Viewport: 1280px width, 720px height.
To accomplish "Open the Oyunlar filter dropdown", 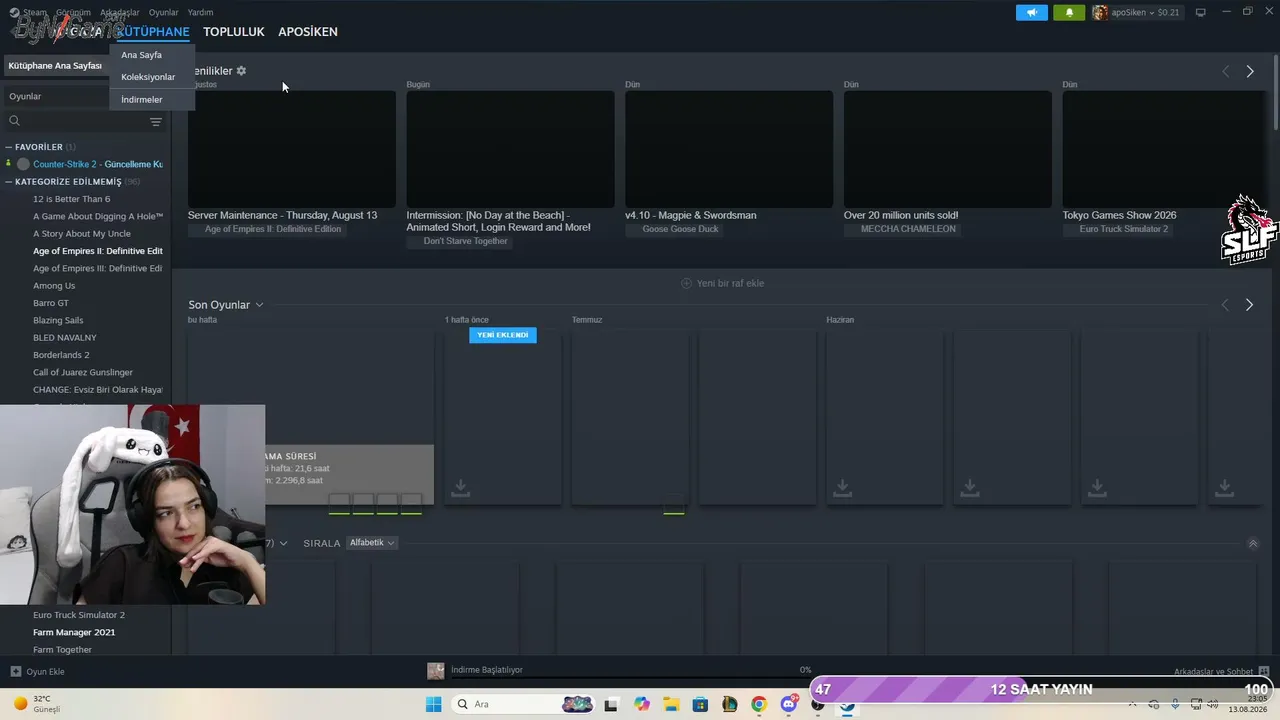I will pos(57,96).
